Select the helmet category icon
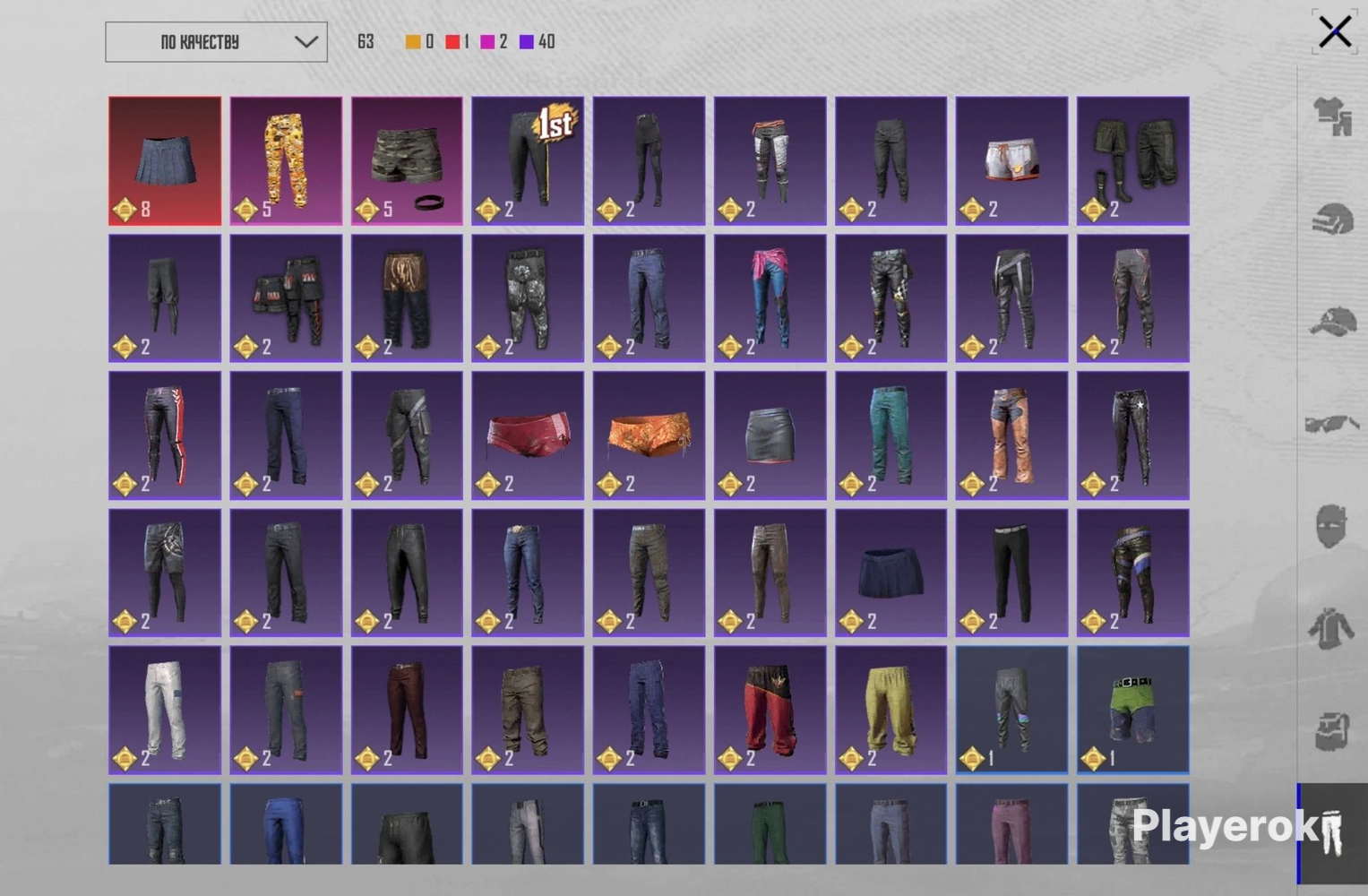1368x896 pixels. pyautogui.click(x=1332, y=219)
